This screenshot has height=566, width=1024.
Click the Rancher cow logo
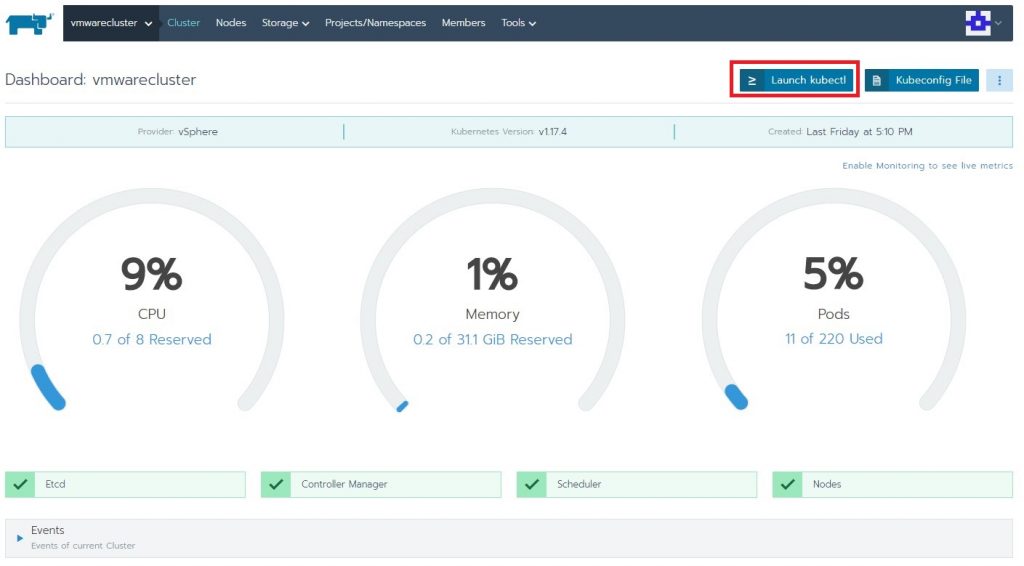29,24
